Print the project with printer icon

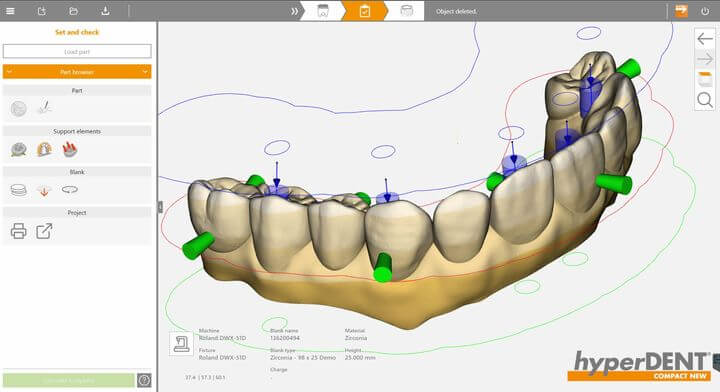point(18,231)
